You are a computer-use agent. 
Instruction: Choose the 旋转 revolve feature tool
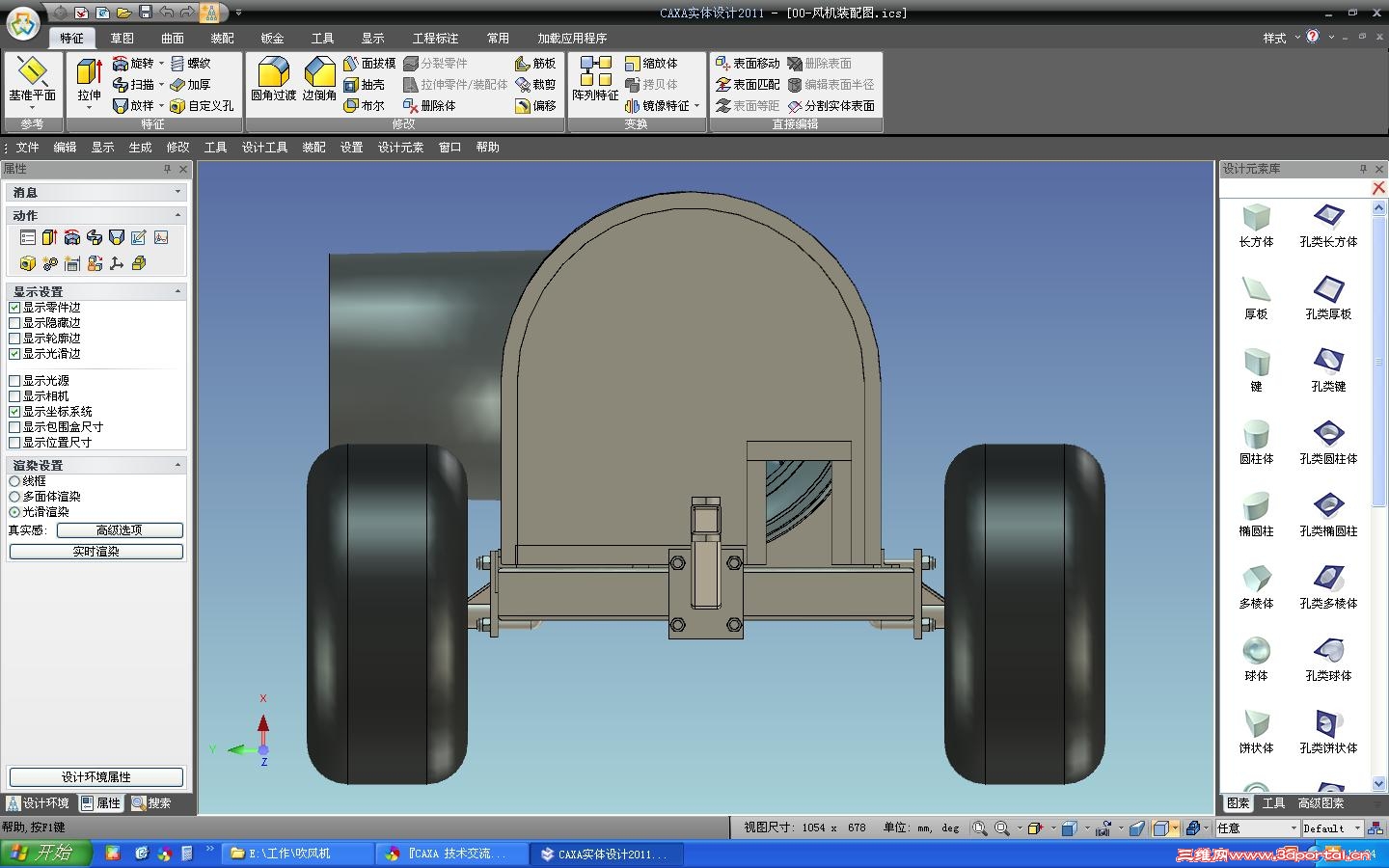[x=133, y=64]
